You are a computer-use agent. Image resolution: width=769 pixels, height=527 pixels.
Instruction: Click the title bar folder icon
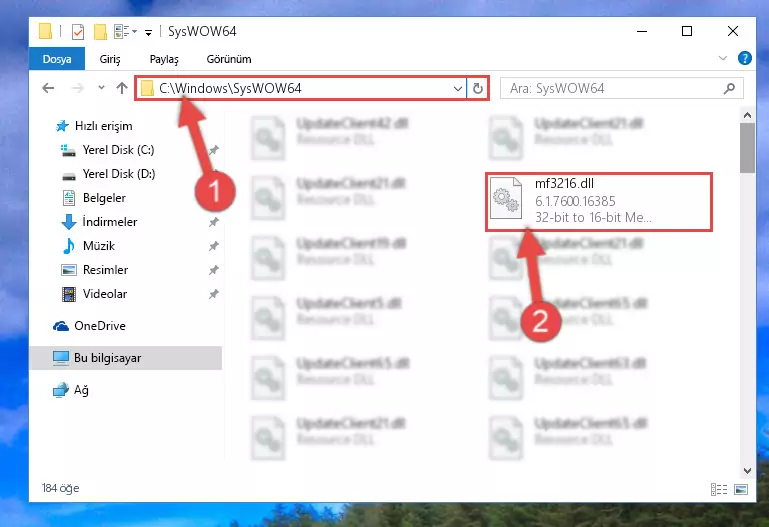point(45,31)
